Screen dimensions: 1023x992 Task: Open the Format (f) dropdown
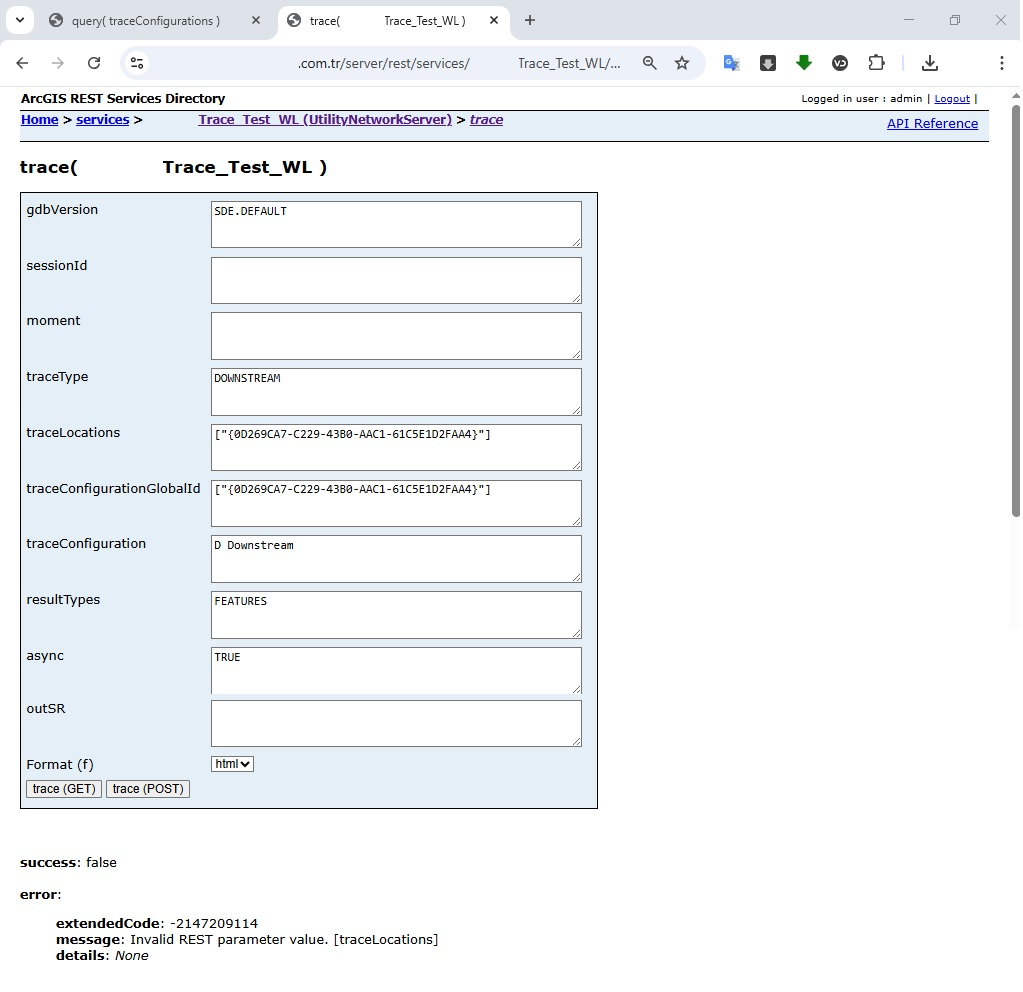pyautogui.click(x=232, y=763)
